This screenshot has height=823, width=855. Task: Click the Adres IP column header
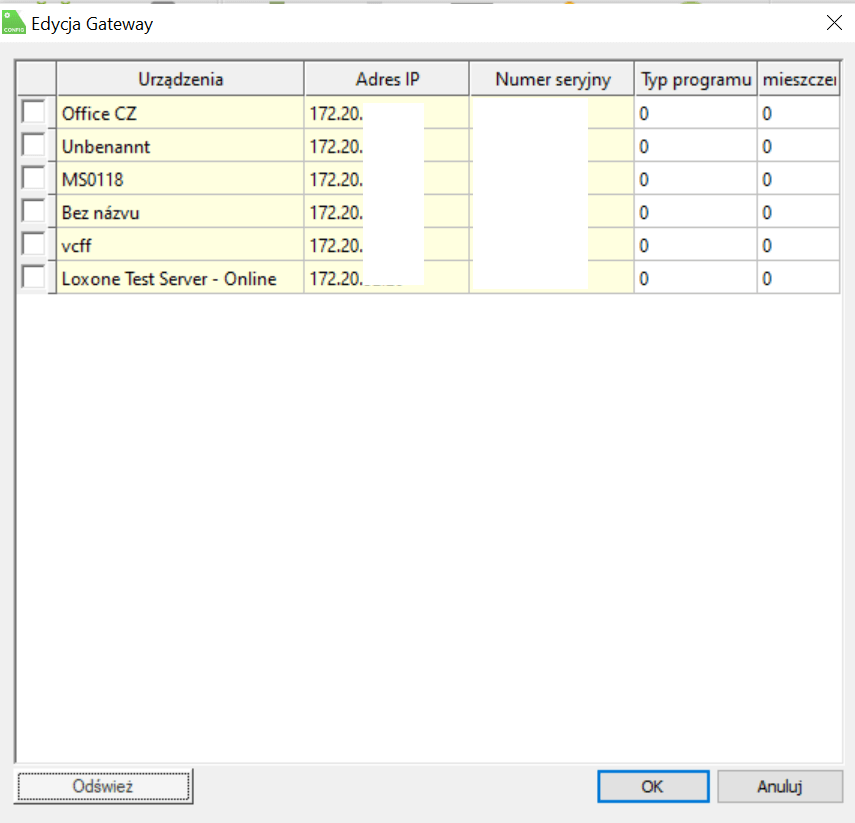(x=386, y=79)
